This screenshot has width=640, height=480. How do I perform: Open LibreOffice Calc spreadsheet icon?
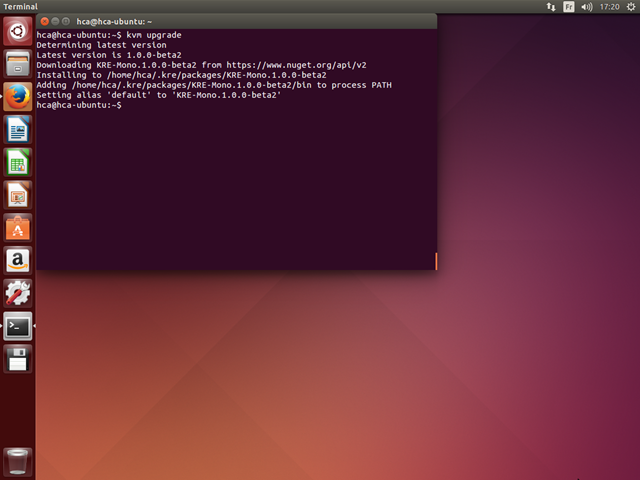tap(18, 162)
